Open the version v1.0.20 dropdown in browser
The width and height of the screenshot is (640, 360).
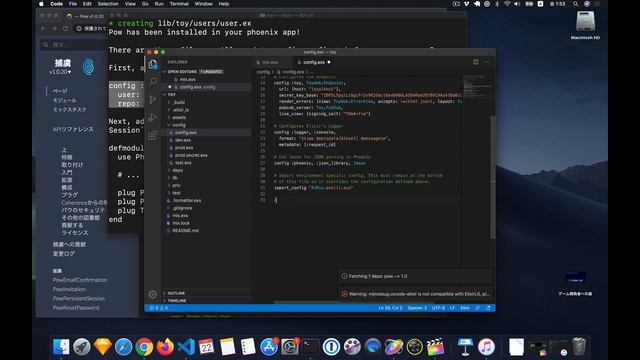tap(60, 72)
